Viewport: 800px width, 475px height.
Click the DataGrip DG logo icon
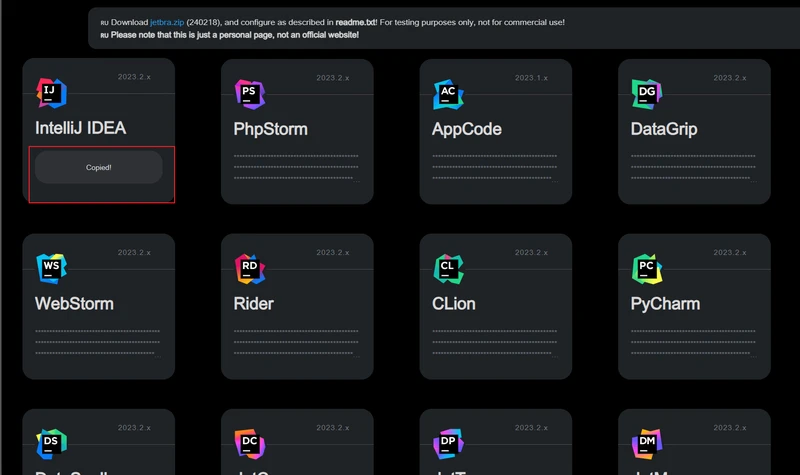pos(648,93)
